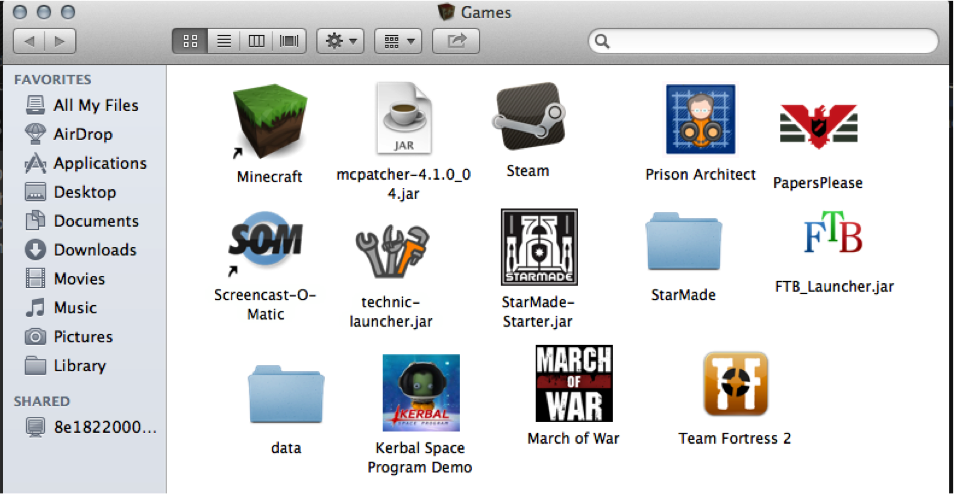Viewport: 954px width, 494px height.
Task: Click the Kerbal Space Program Demo label
Action: (421, 457)
